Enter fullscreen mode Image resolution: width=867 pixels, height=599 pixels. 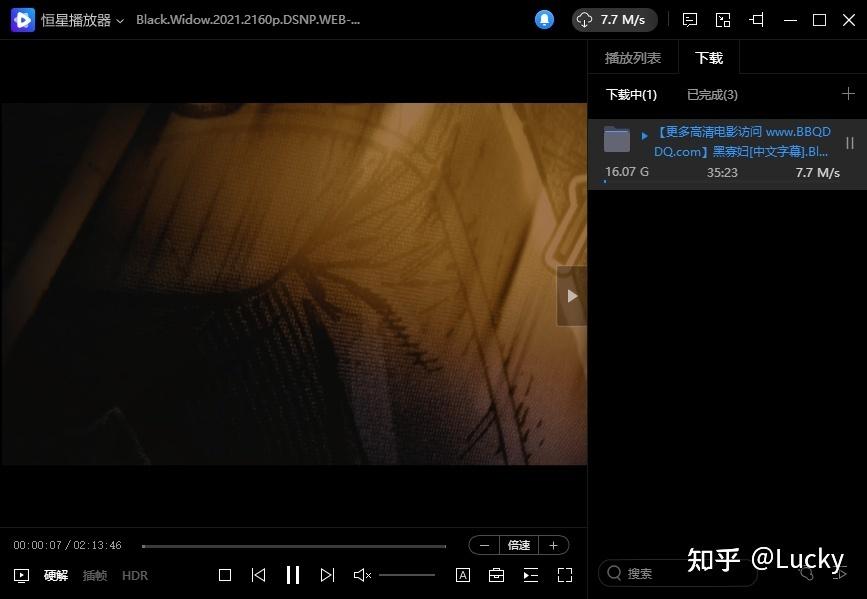565,575
